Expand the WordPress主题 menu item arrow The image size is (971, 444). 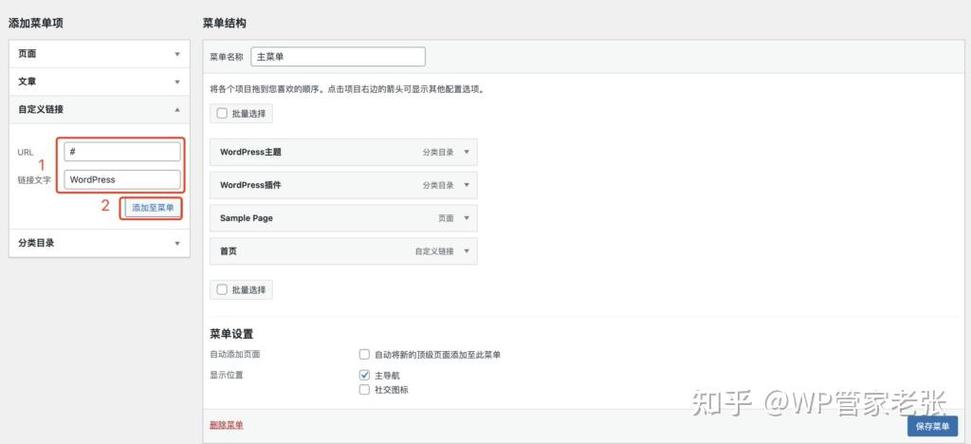point(467,152)
